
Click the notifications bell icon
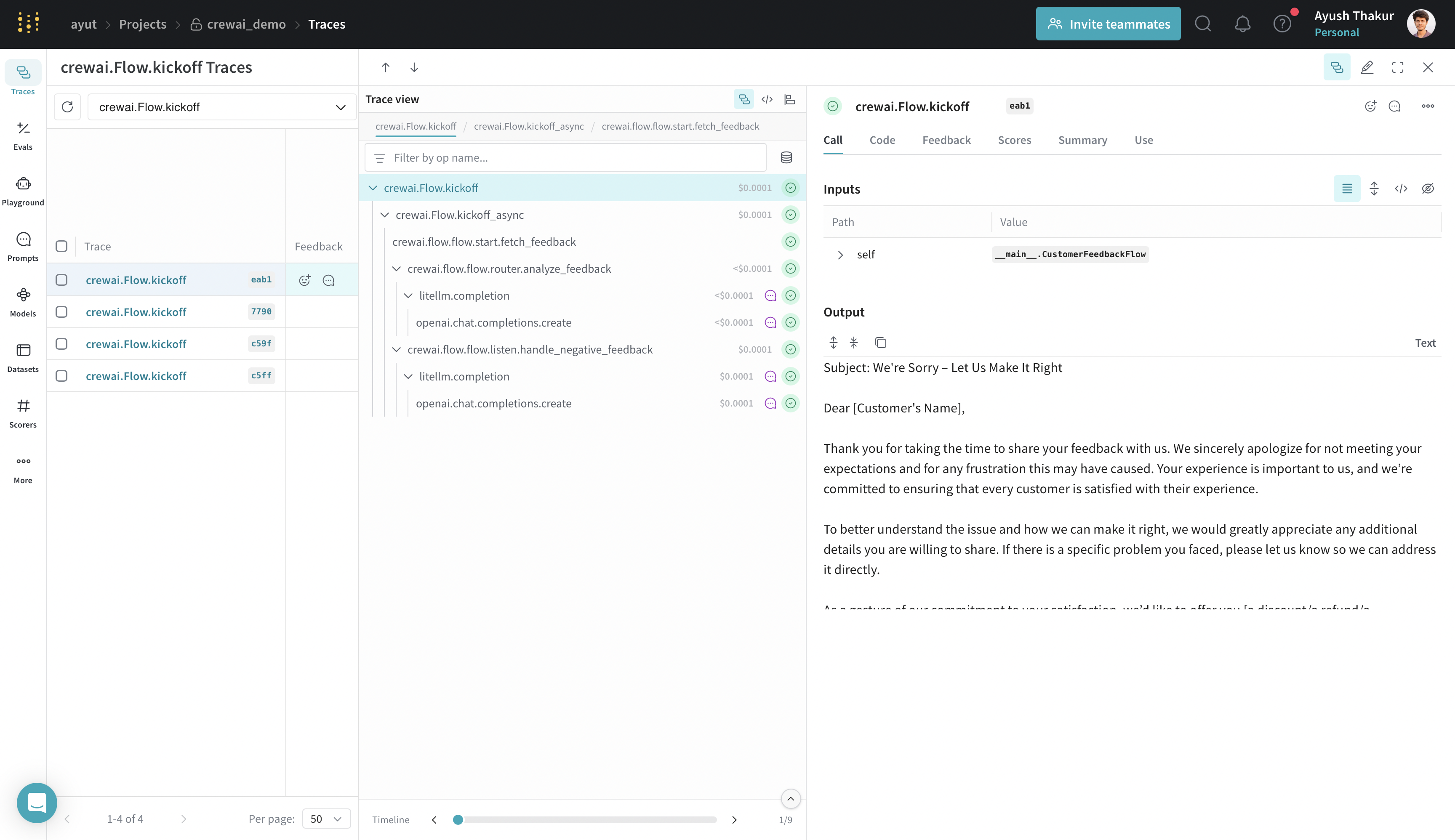pos(1242,24)
